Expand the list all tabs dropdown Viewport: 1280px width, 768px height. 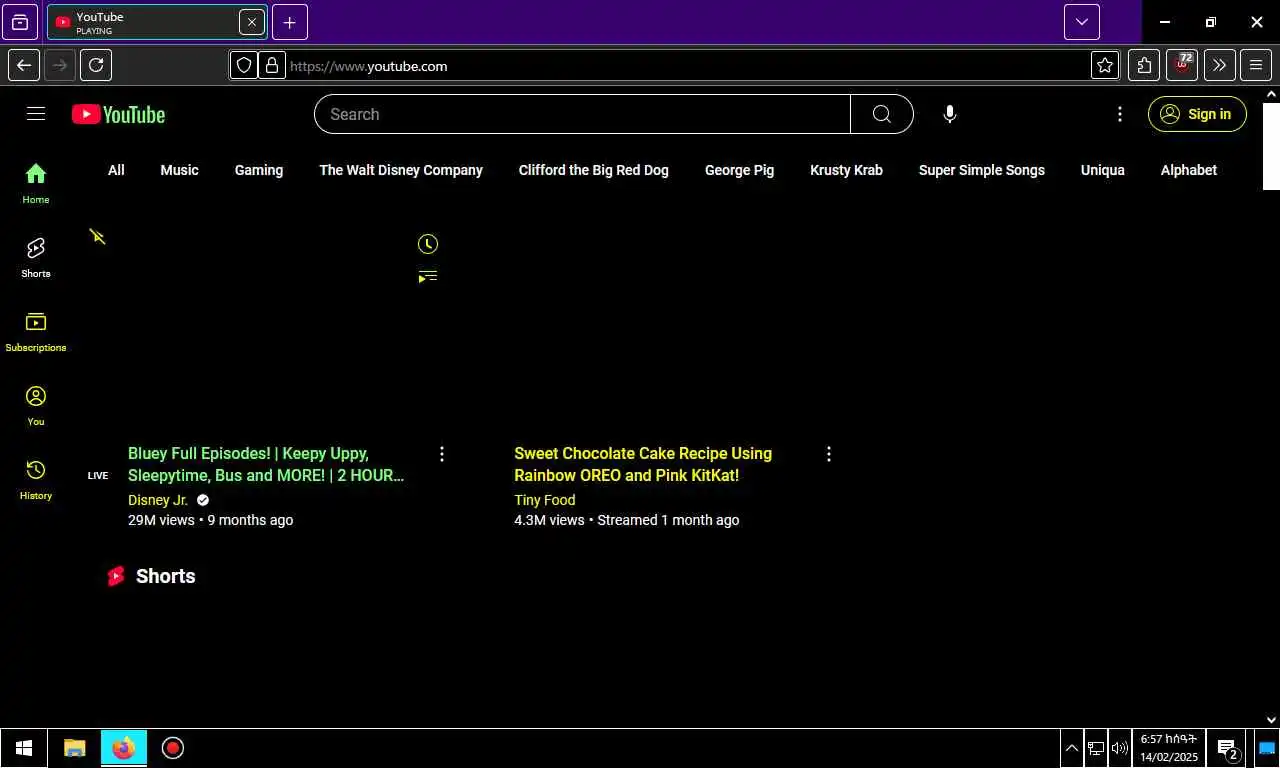1082,22
